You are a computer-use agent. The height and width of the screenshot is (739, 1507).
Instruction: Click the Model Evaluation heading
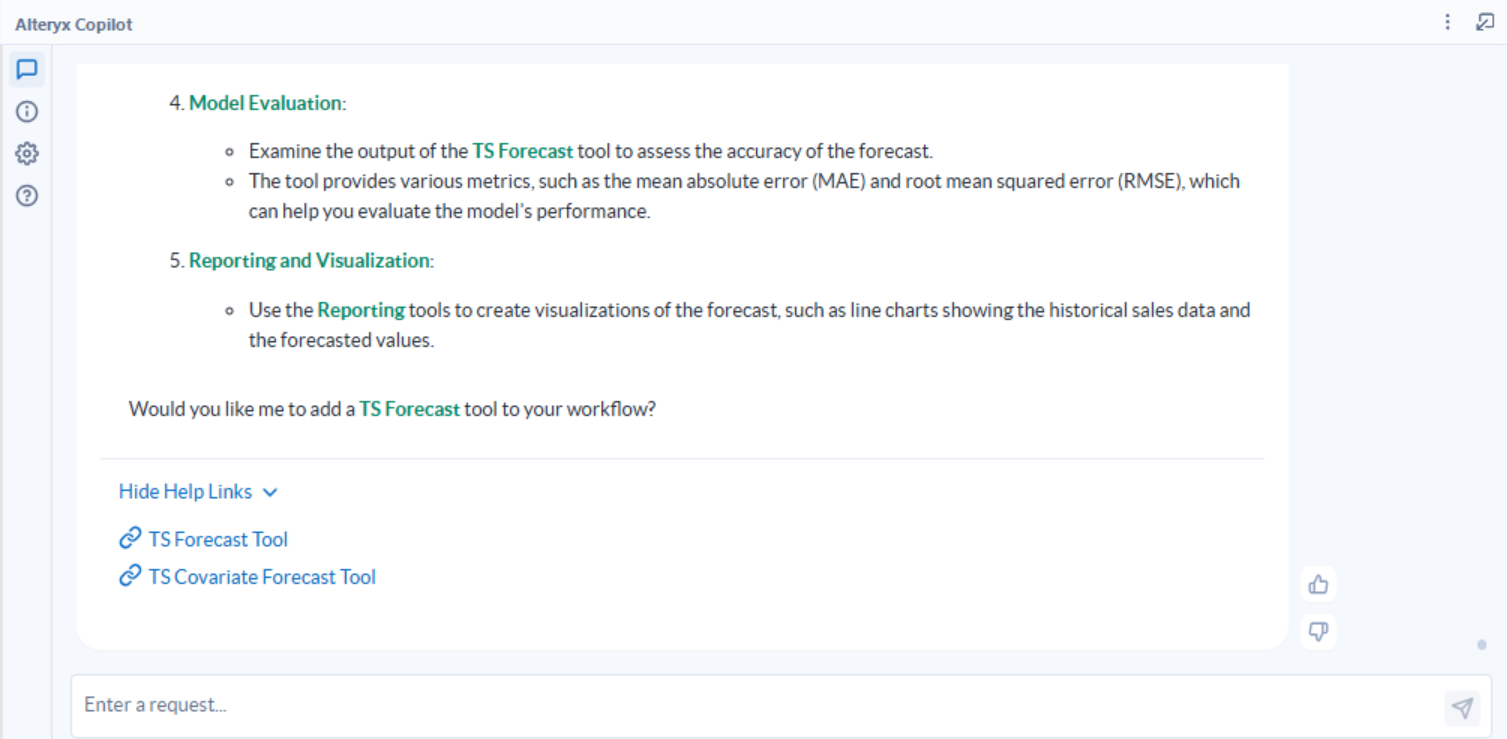[265, 103]
